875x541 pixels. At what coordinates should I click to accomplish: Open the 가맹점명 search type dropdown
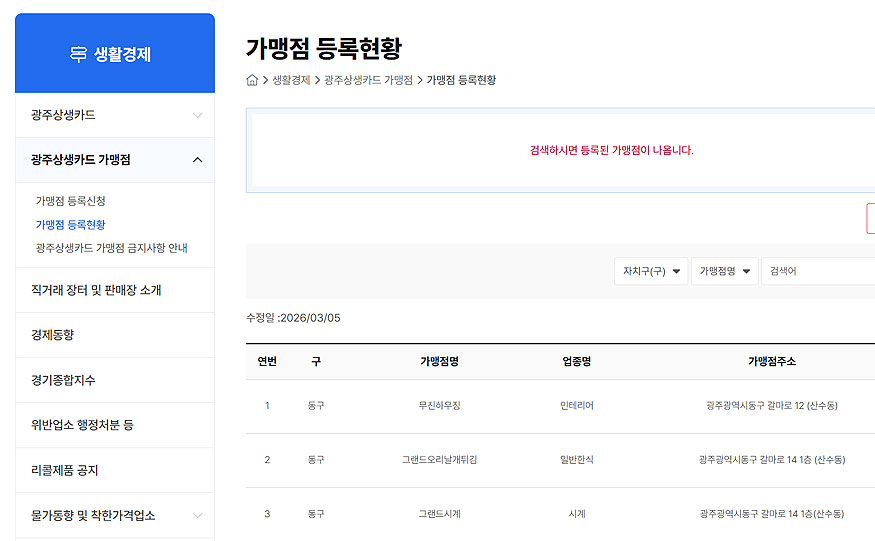[x=725, y=271]
